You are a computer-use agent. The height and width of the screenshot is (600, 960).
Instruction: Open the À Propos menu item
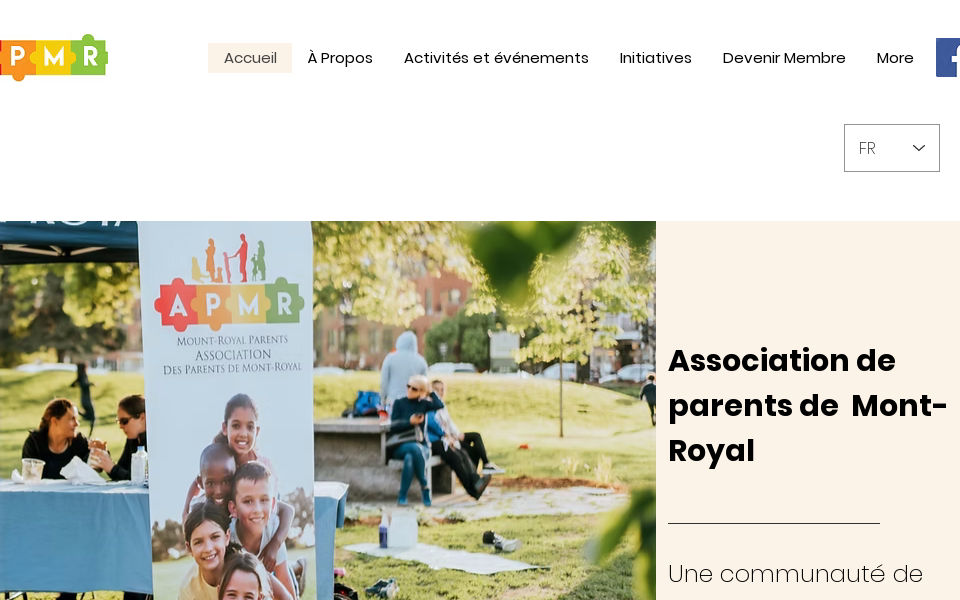(340, 58)
